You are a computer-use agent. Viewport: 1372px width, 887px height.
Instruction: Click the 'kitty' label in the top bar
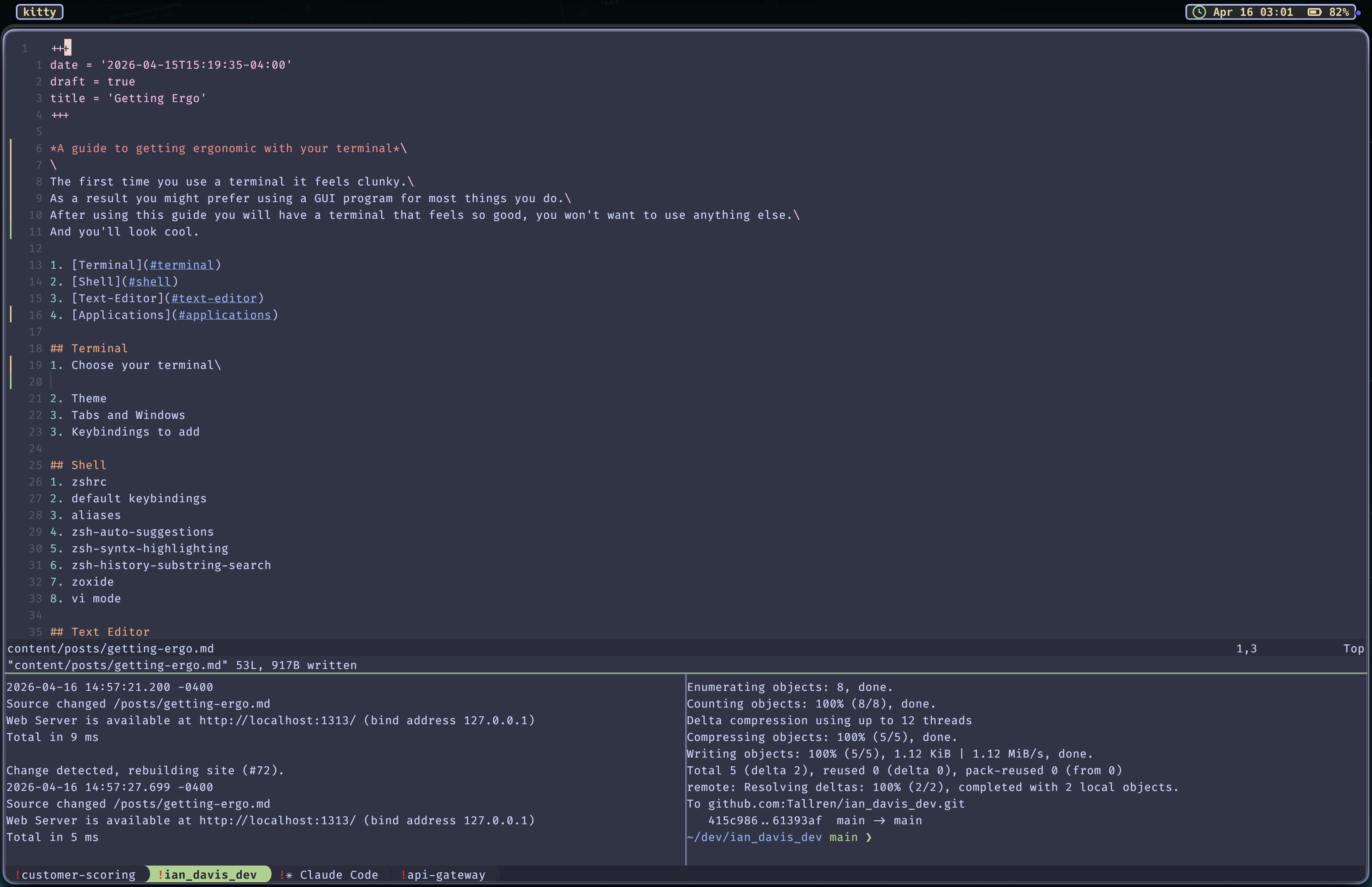(40, 12)
